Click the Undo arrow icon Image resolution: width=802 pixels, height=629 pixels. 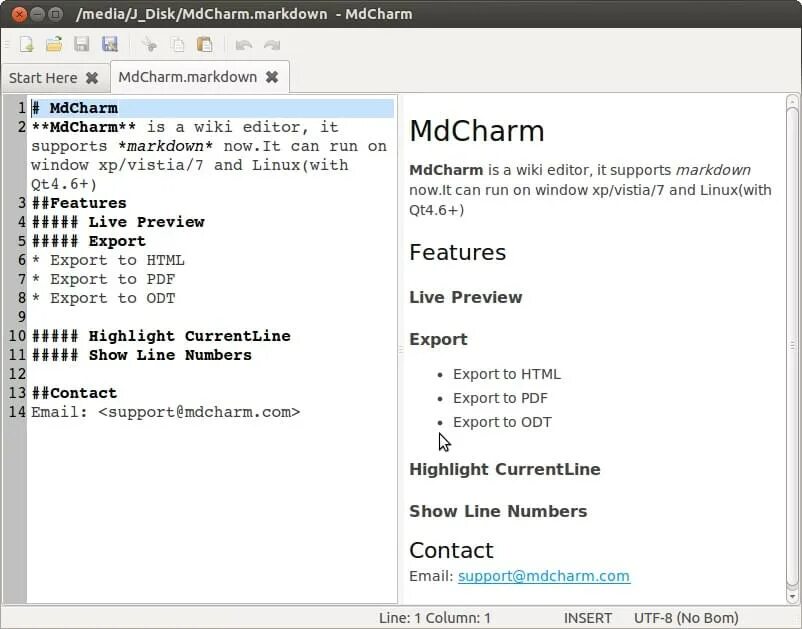tap(243, 45)
